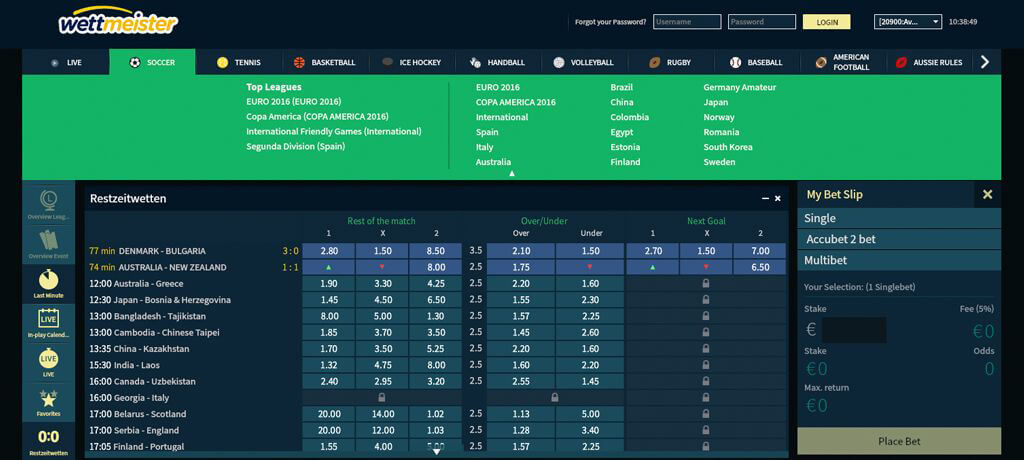The height and width of the screenshot is (460, 1024).
Task: Open Overview Leagues sidebar icon
Action: pos(48,203)
